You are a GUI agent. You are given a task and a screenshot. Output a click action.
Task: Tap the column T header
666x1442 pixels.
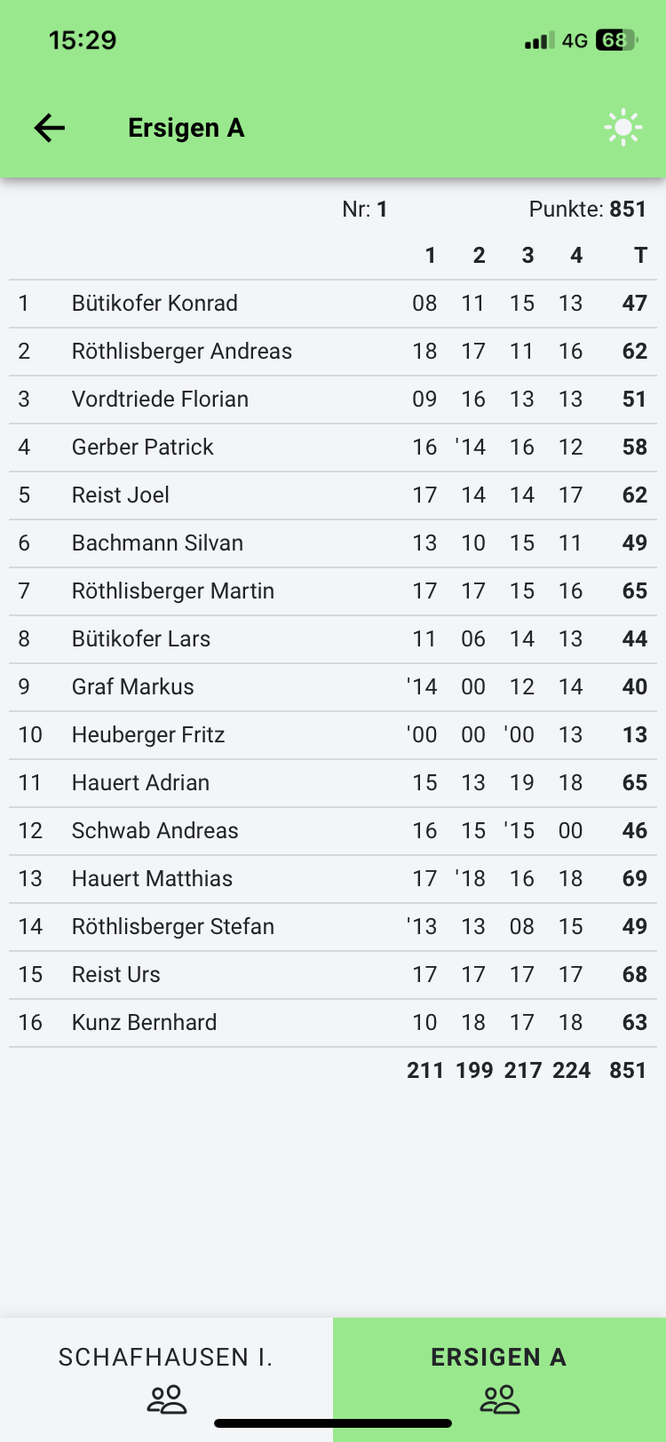click(x=640, y=256)
